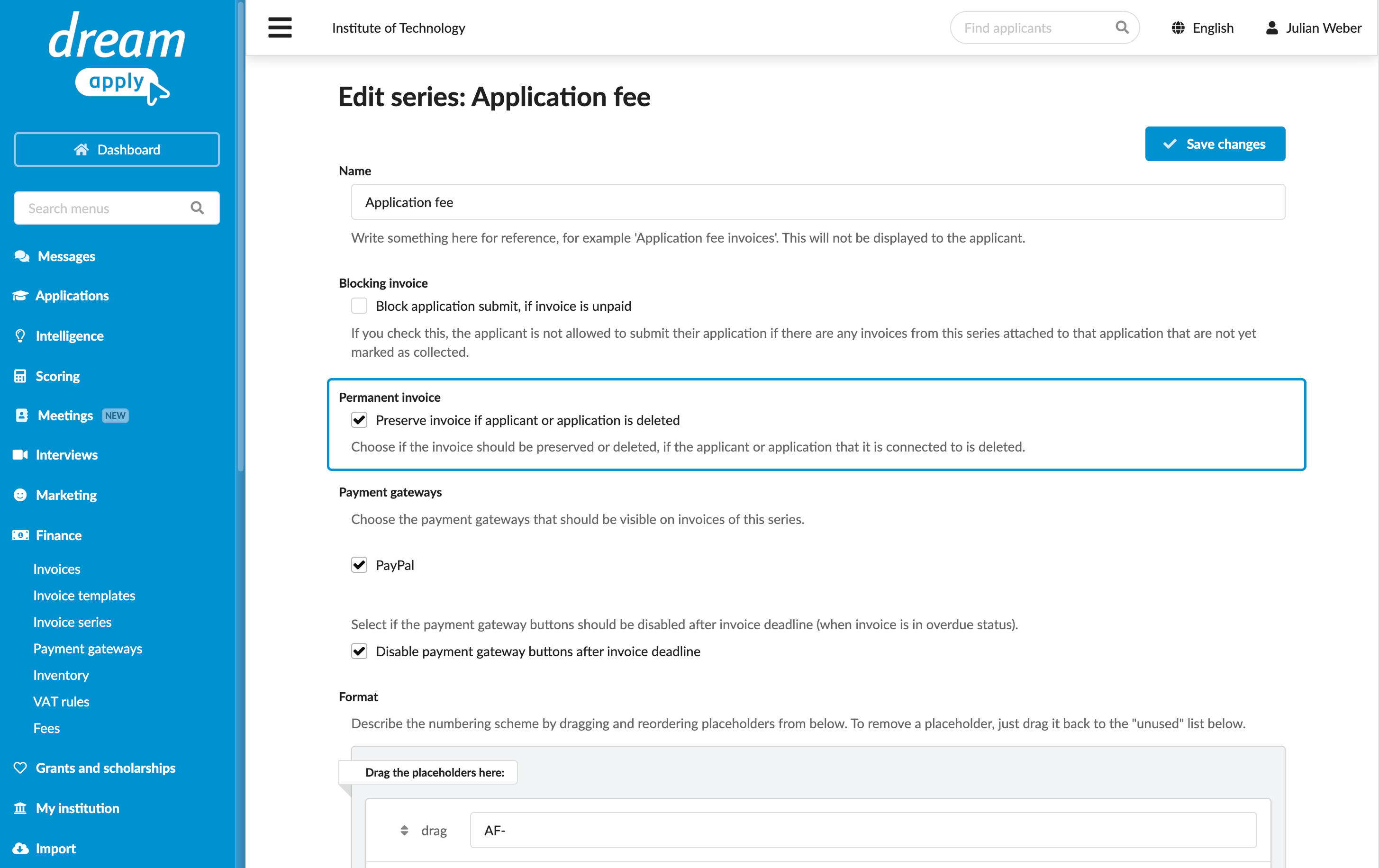Open the Invoices submenu link
The image size is (1379, 868).
point(57,569)
